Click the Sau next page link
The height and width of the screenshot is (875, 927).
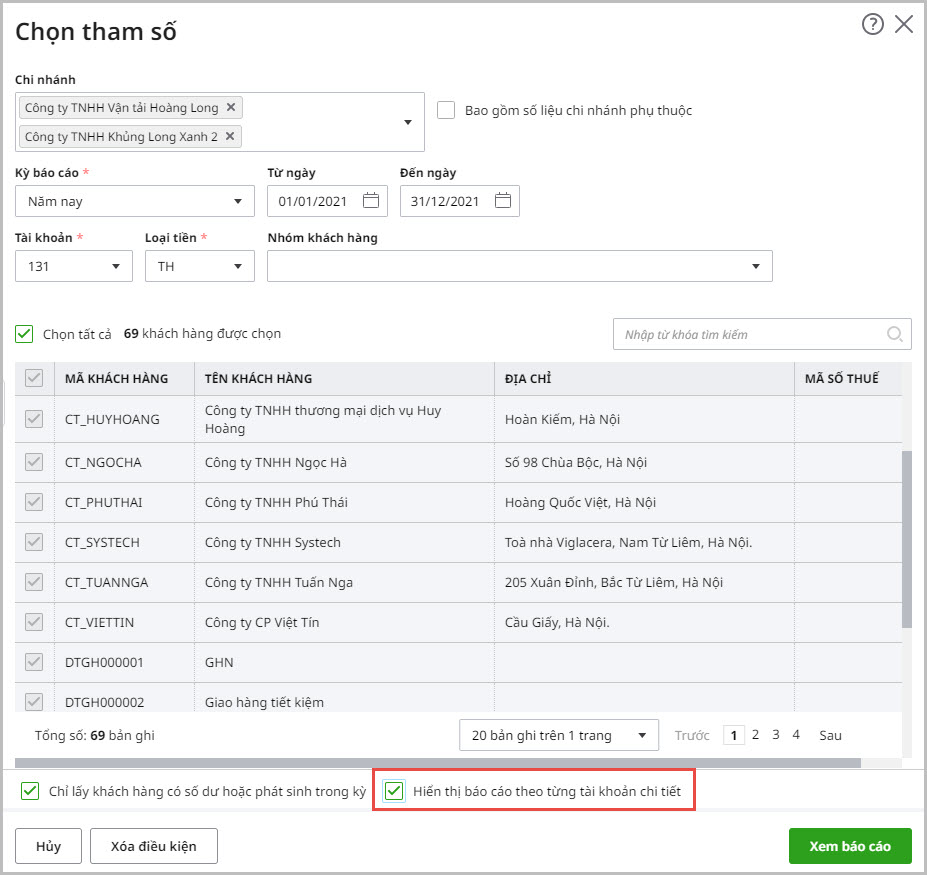click(x=830, y=735)
